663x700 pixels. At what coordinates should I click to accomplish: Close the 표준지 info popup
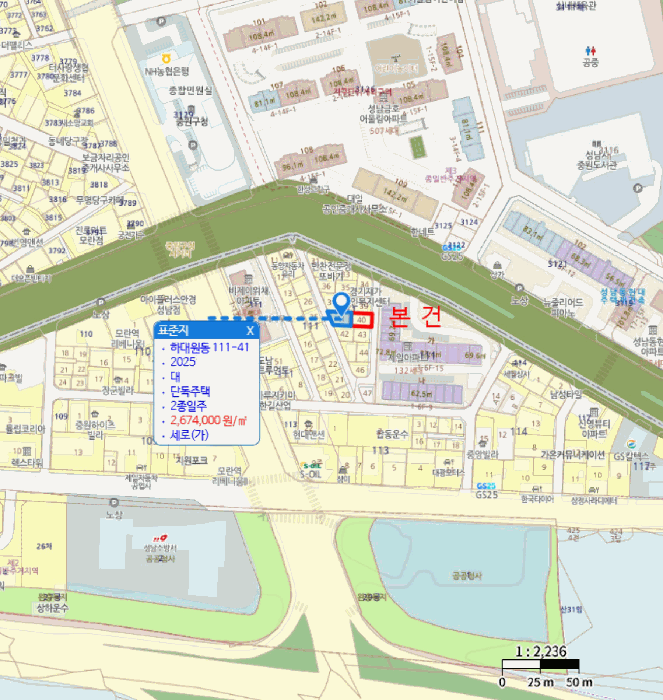pos(250,330)
